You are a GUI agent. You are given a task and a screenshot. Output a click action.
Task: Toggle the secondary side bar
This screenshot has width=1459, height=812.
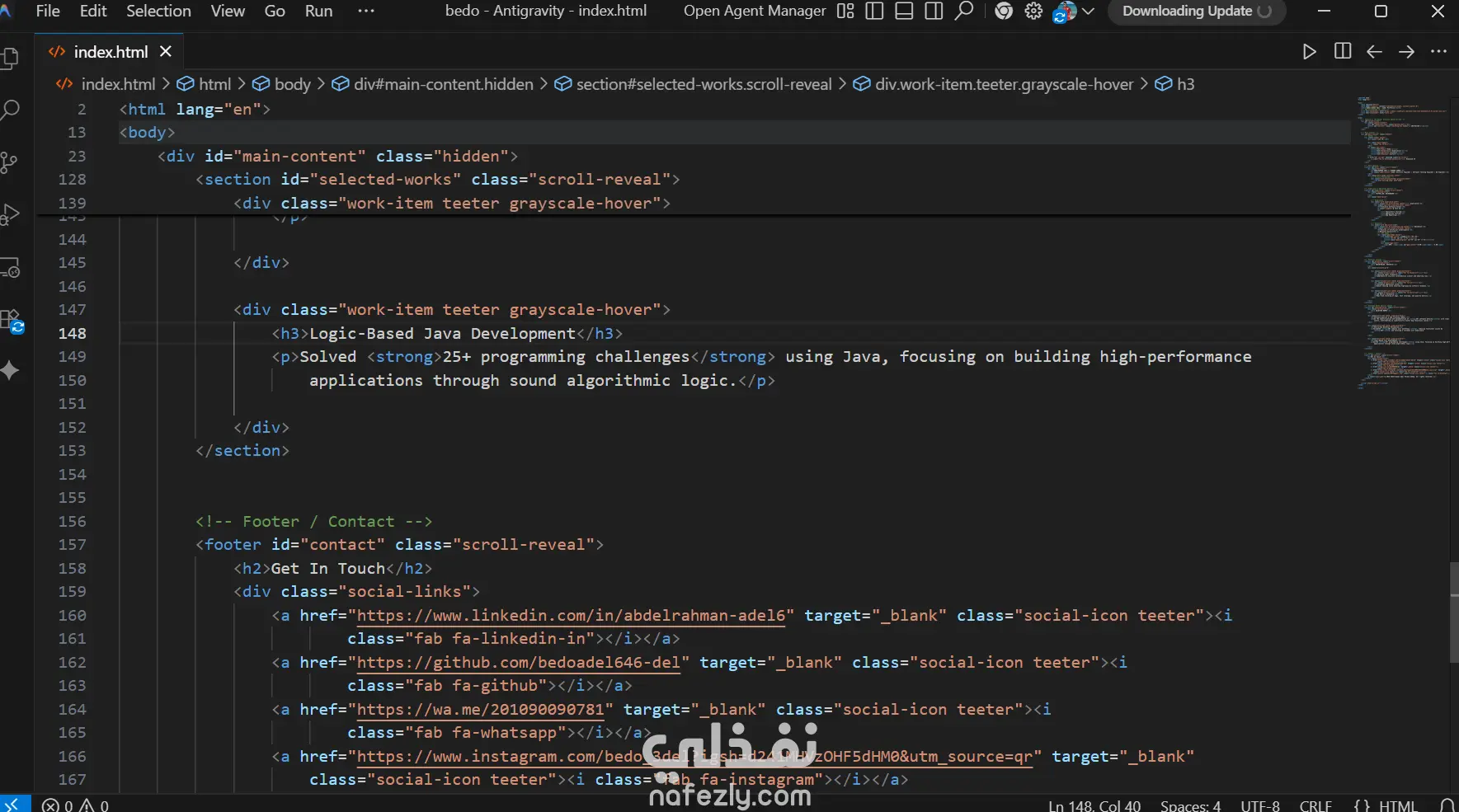934,11
